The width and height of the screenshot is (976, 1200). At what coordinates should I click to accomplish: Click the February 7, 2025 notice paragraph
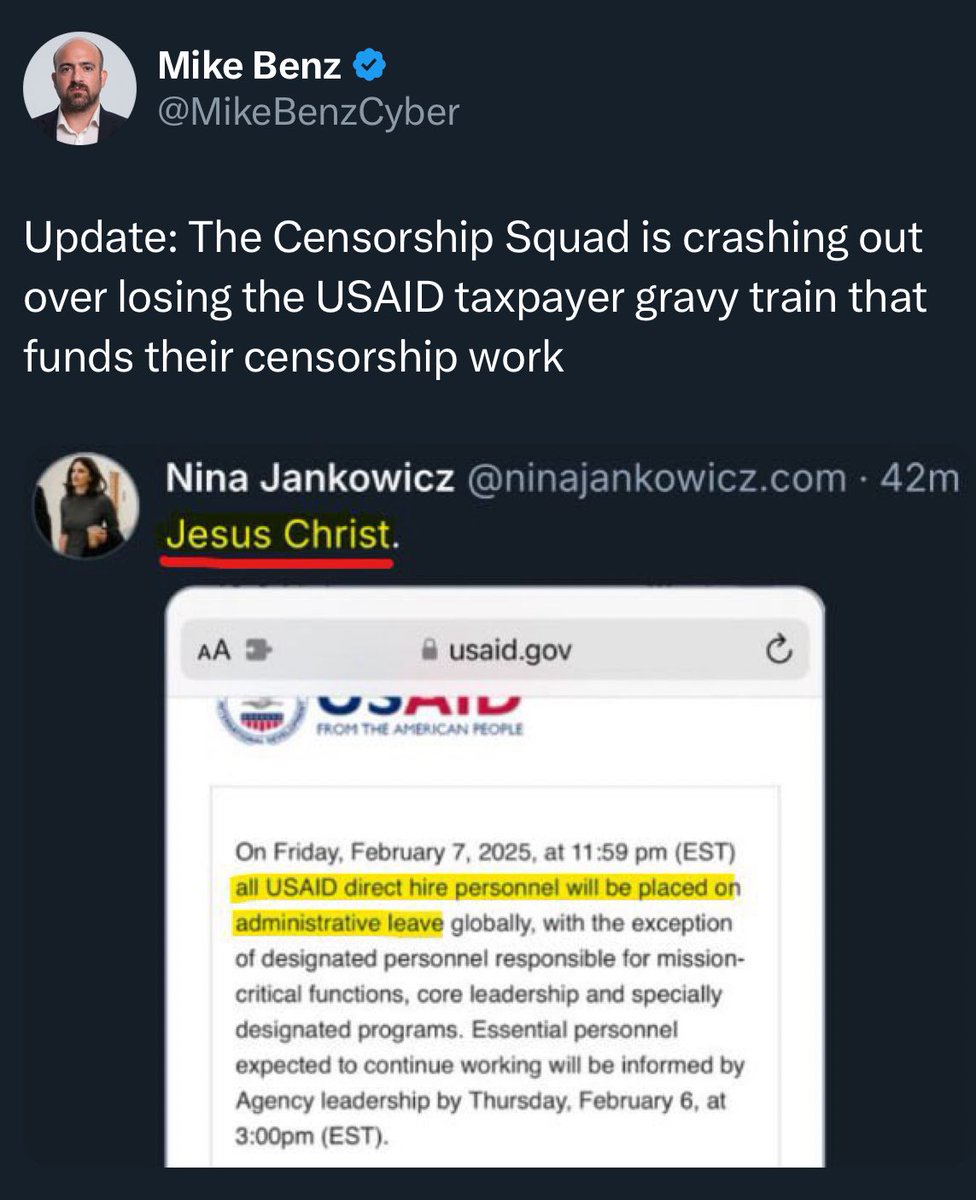tap(491, 994)
